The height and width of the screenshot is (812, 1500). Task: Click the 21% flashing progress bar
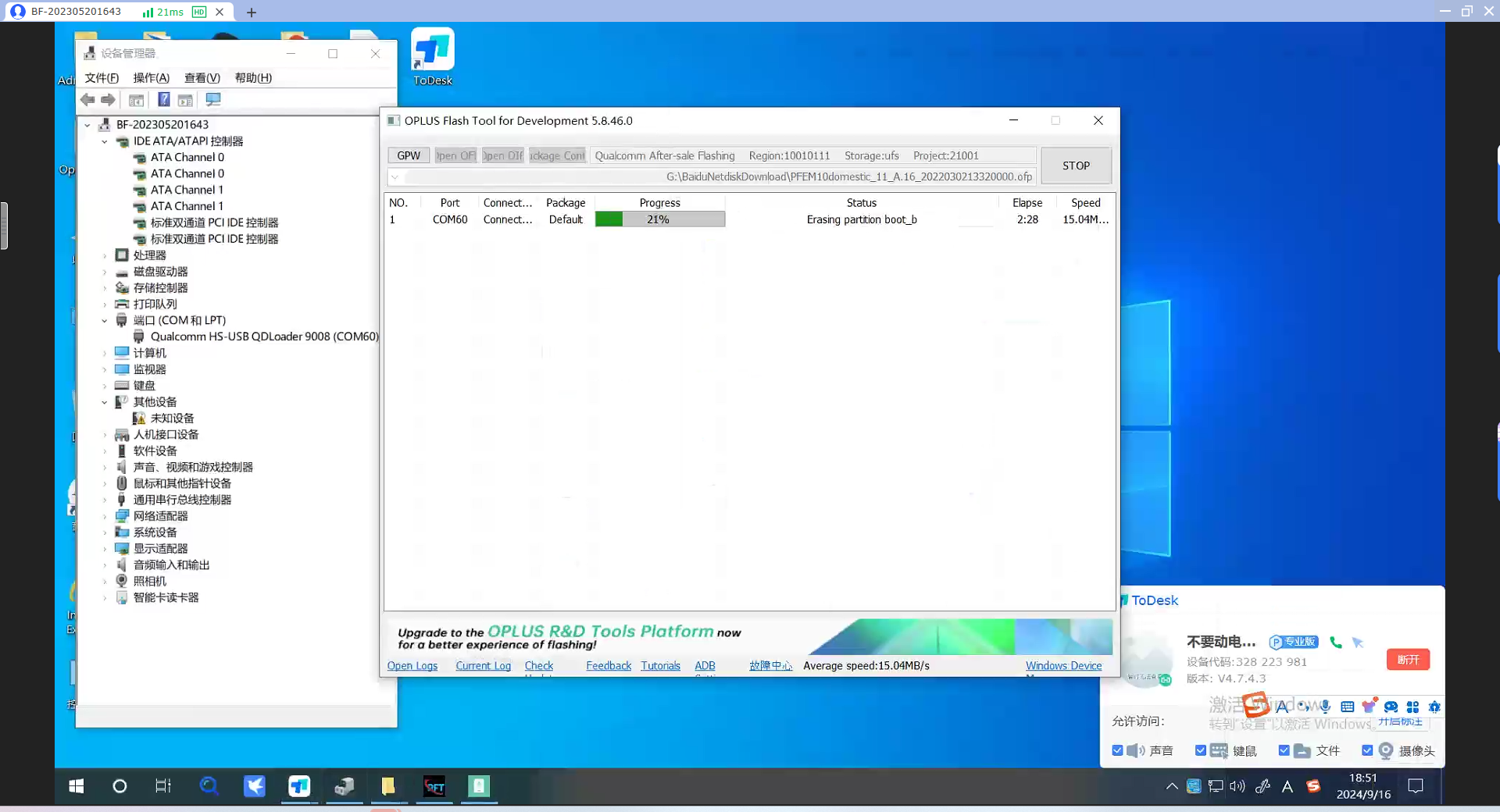(x=660, y=219)
